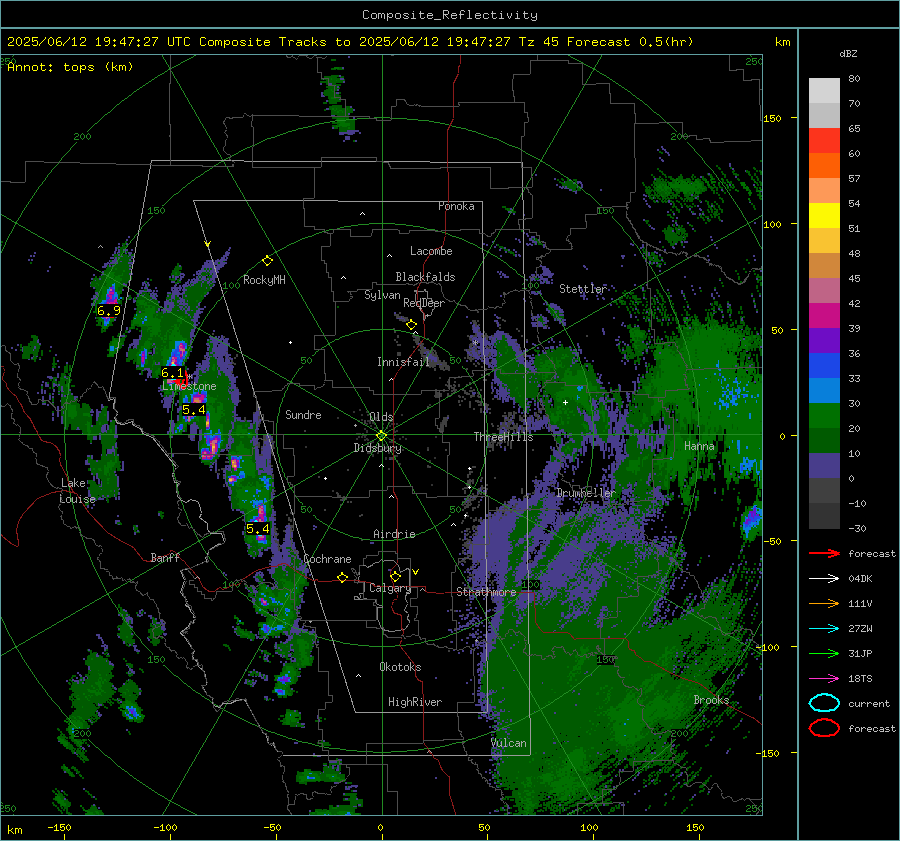This screenshot has height=841, width=900.
Task: Select the white 04DK arrow symbol
Action: pyautogui.click(x=824, y=579)
